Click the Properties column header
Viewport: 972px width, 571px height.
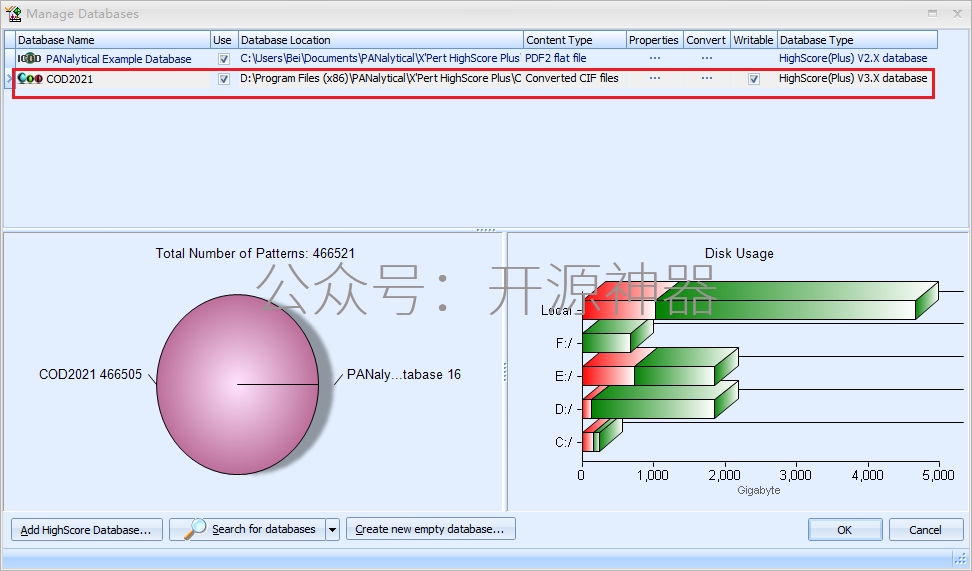[655, 40]
